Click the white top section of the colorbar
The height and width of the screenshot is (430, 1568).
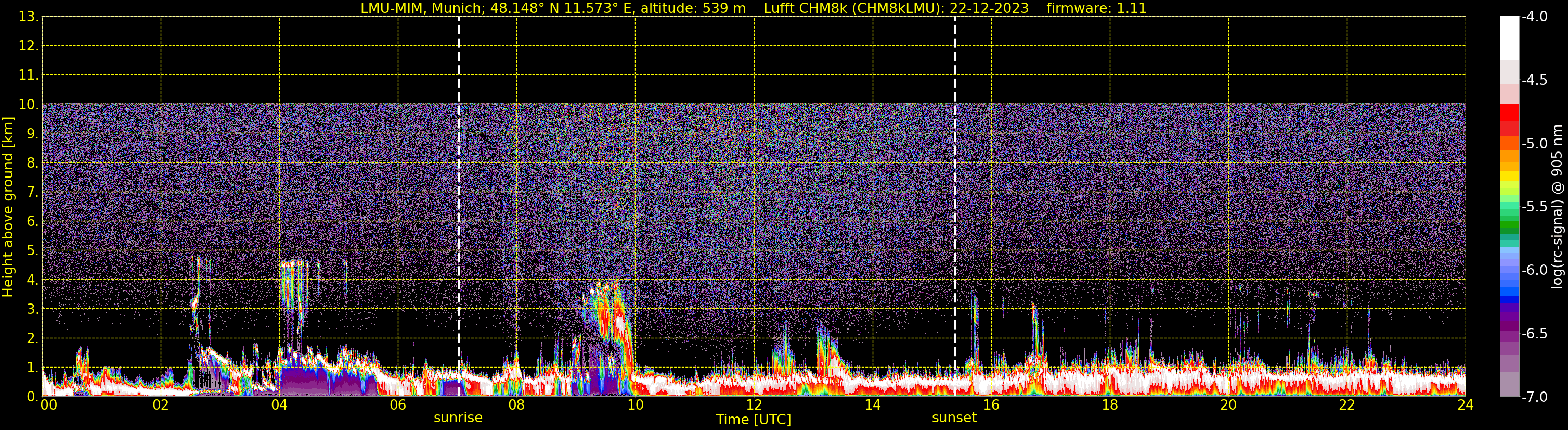pyautogui.click(x=1510, y=38)
